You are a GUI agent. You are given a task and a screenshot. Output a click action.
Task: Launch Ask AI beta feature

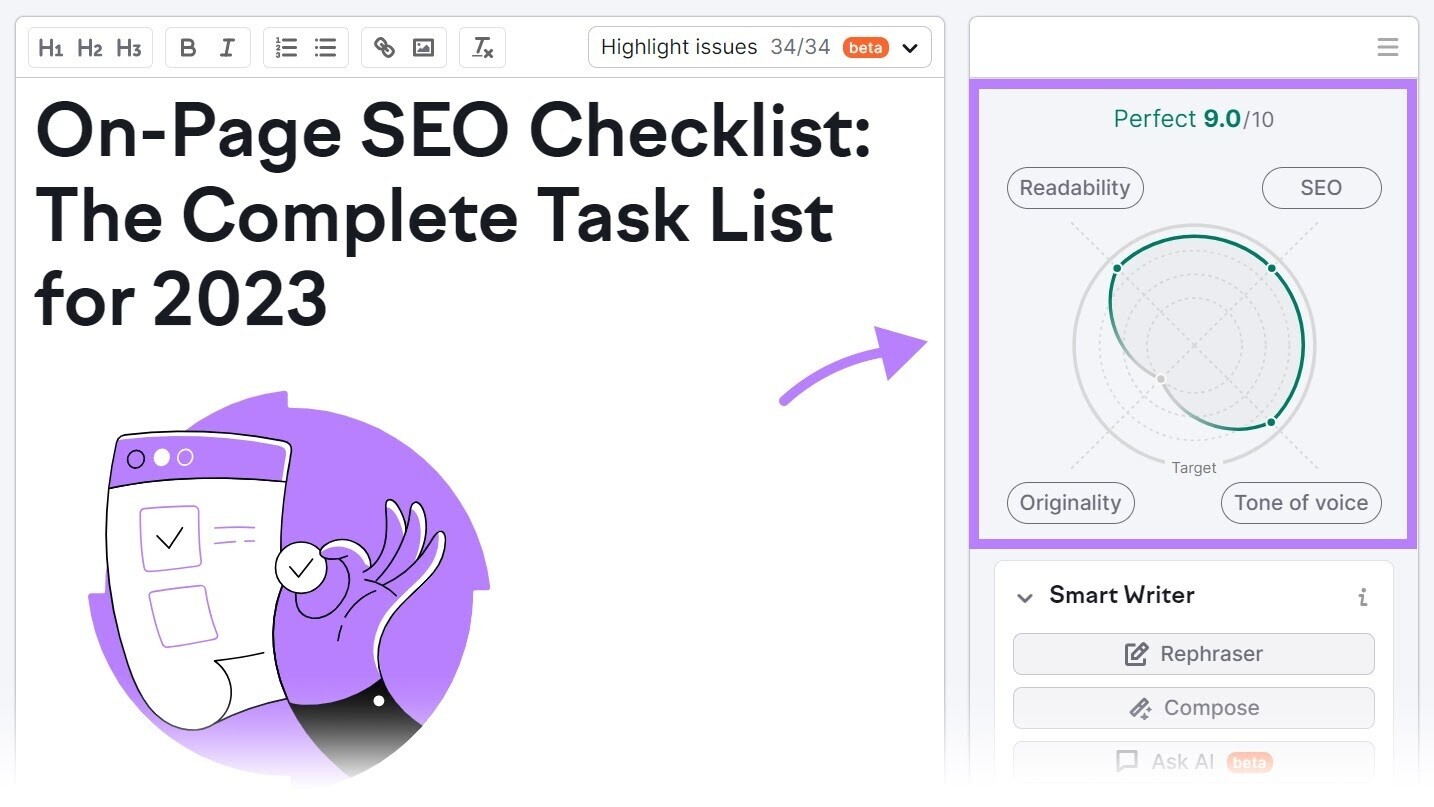click(1193, 761)
